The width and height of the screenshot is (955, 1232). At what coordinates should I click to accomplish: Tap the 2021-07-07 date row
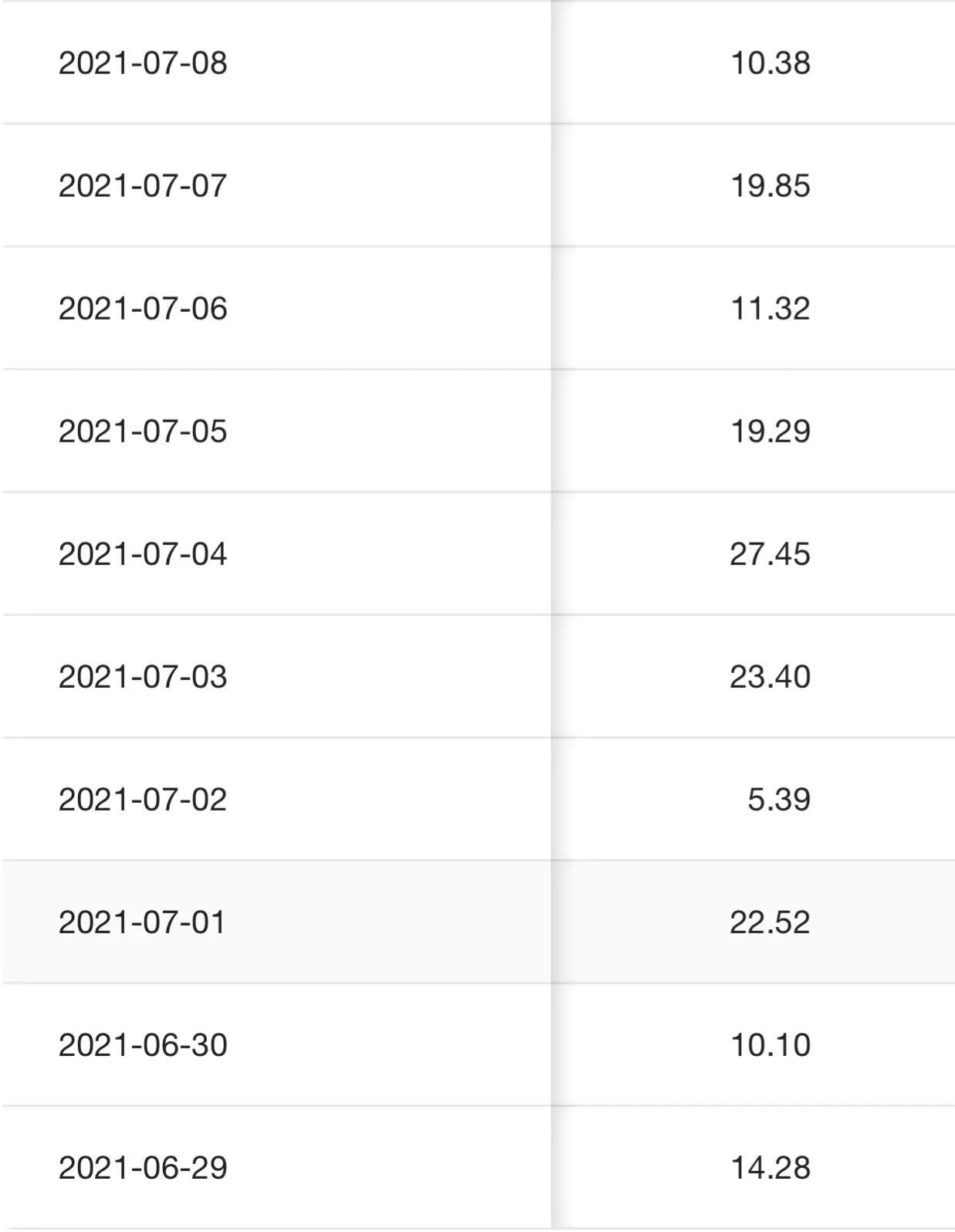tap(143, 185)
